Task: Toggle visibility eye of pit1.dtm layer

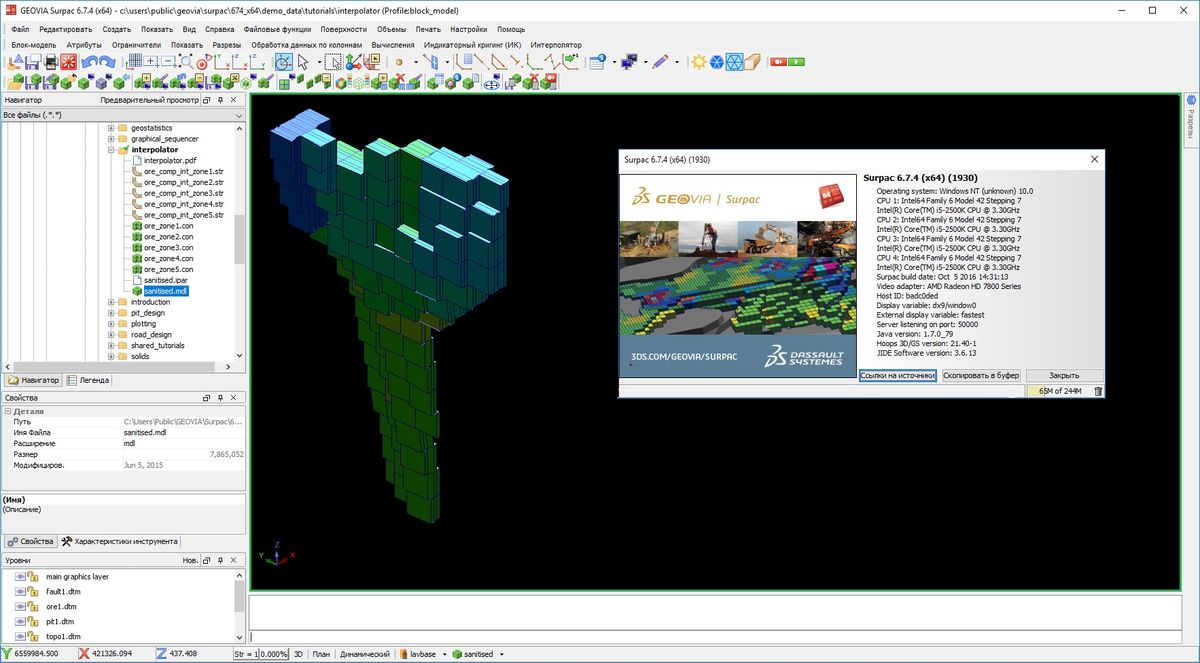Action: (x=20, y=622)
